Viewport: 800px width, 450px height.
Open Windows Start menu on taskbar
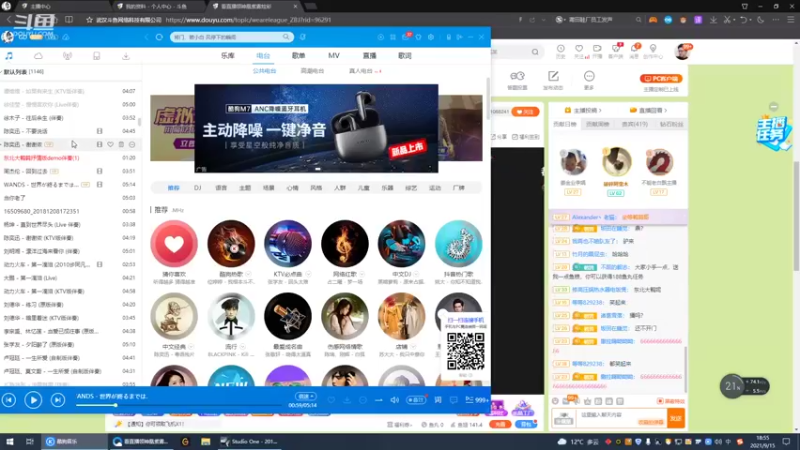tap(9, 441)
